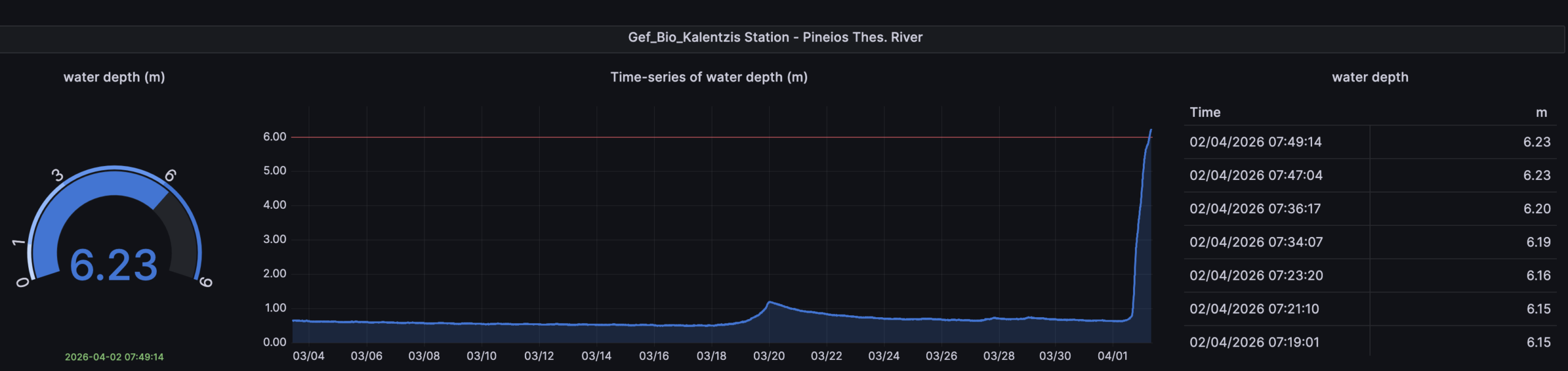Sort the table by the m column header
1568x371 pixels.
(1541, 113)
